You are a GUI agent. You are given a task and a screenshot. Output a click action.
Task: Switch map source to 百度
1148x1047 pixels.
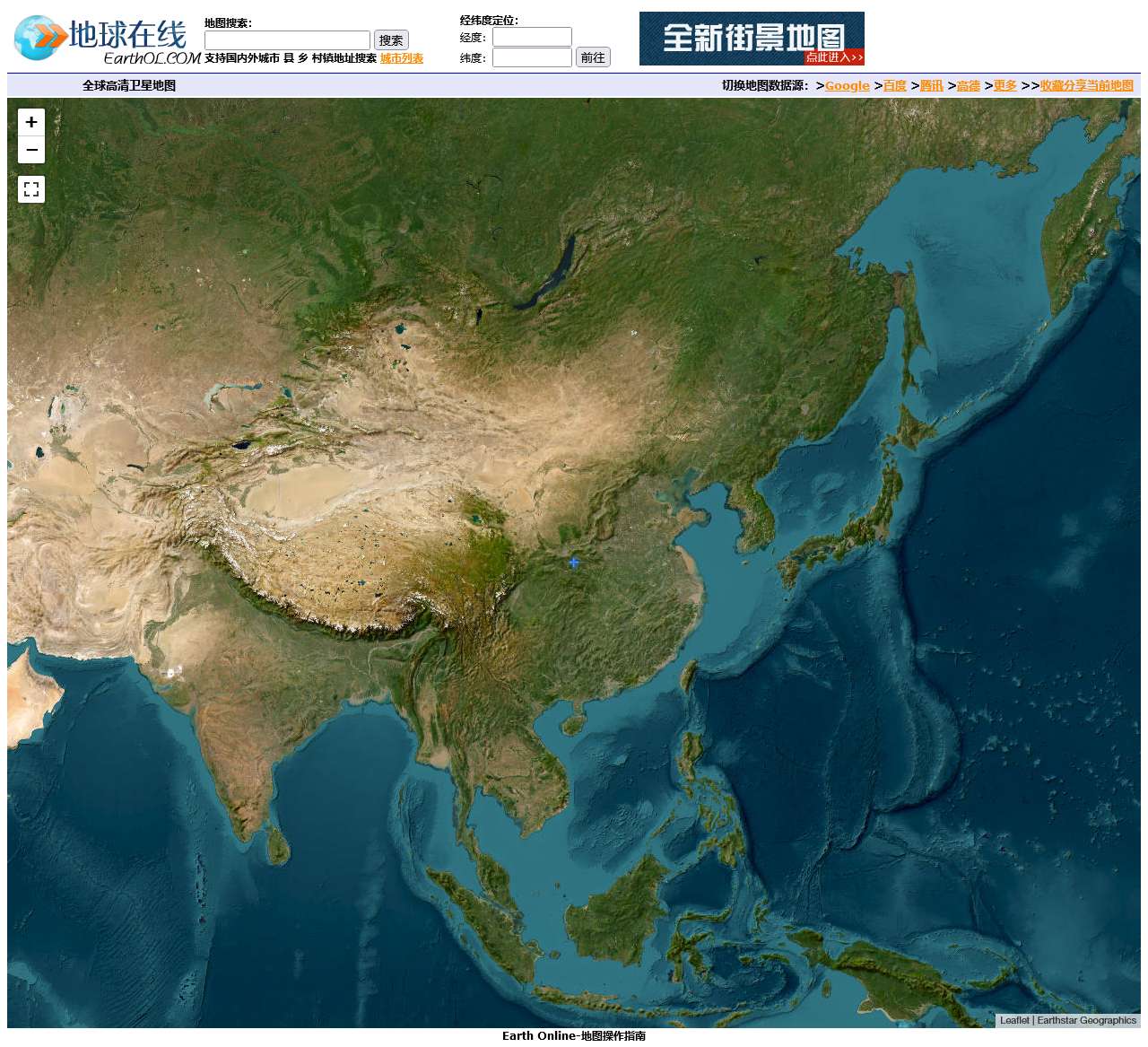(x=895, y=86)
